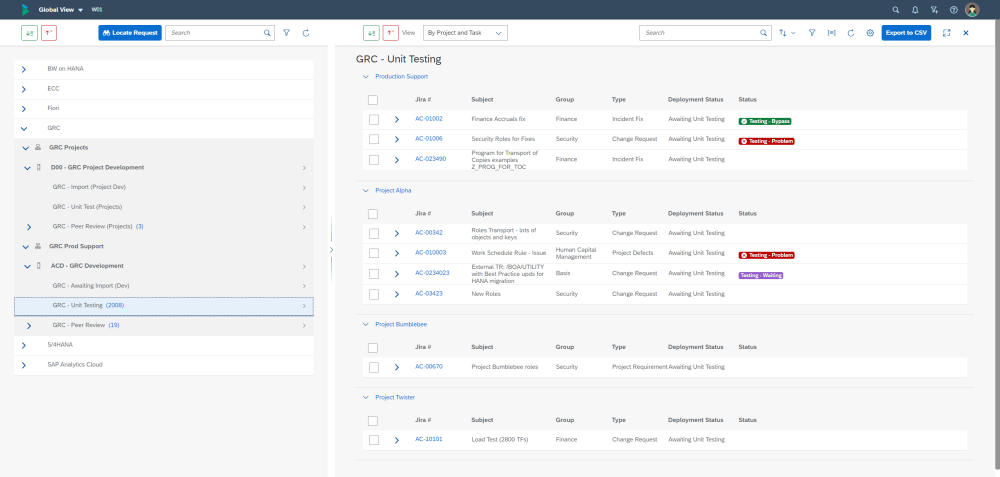
Task: Open settings gear in right toolbar
Action: (x=870, y=33)
